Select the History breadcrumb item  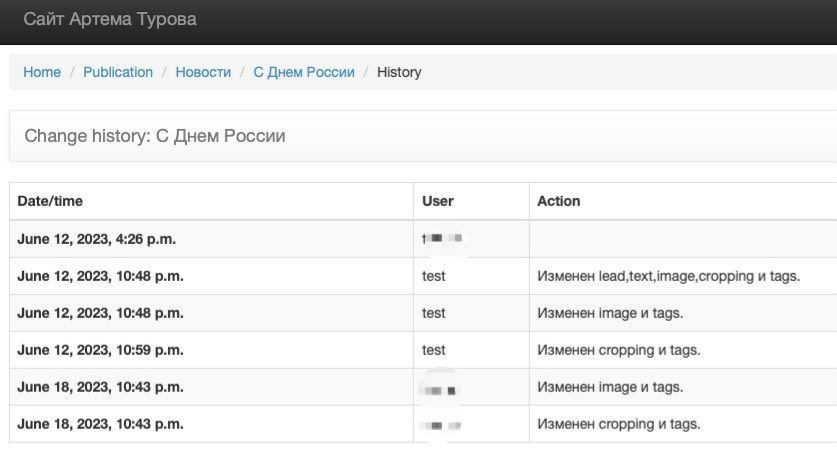399,72
